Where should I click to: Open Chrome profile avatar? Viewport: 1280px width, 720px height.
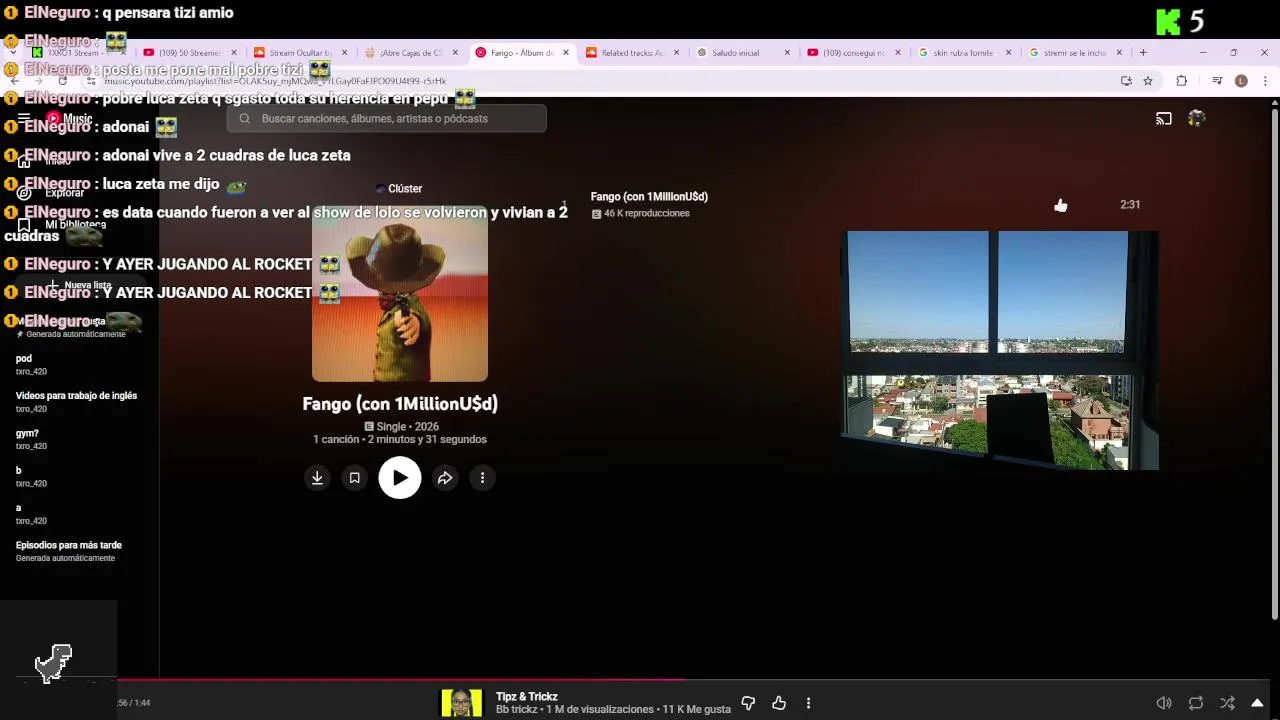pos(1241,81)
